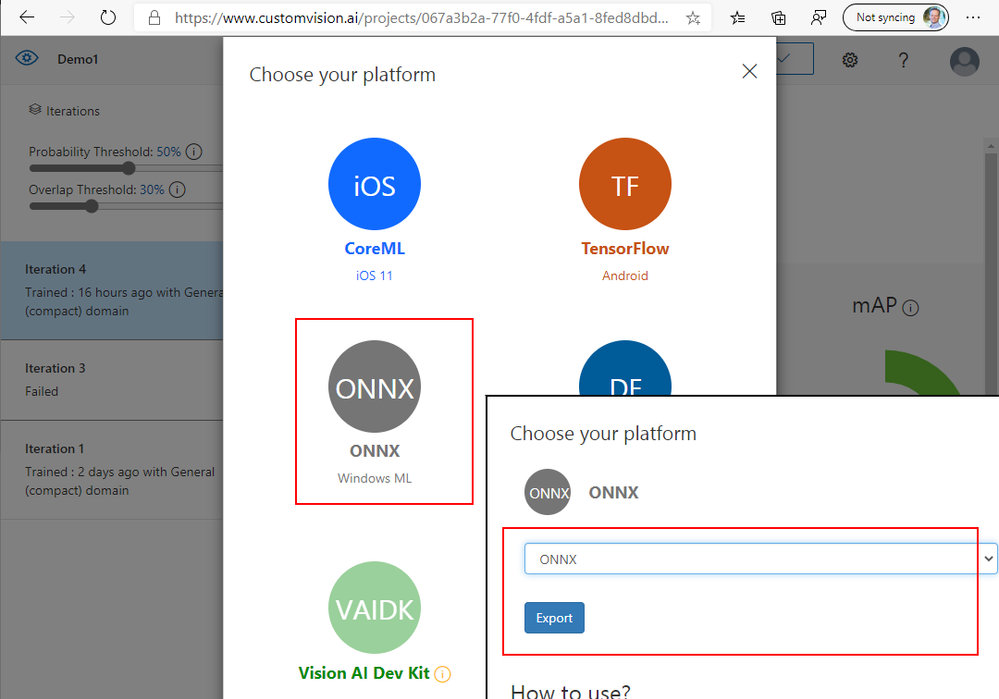Viewport: 999px width, 699px height.
Task: Reload the page
Action: coord(108,17)
